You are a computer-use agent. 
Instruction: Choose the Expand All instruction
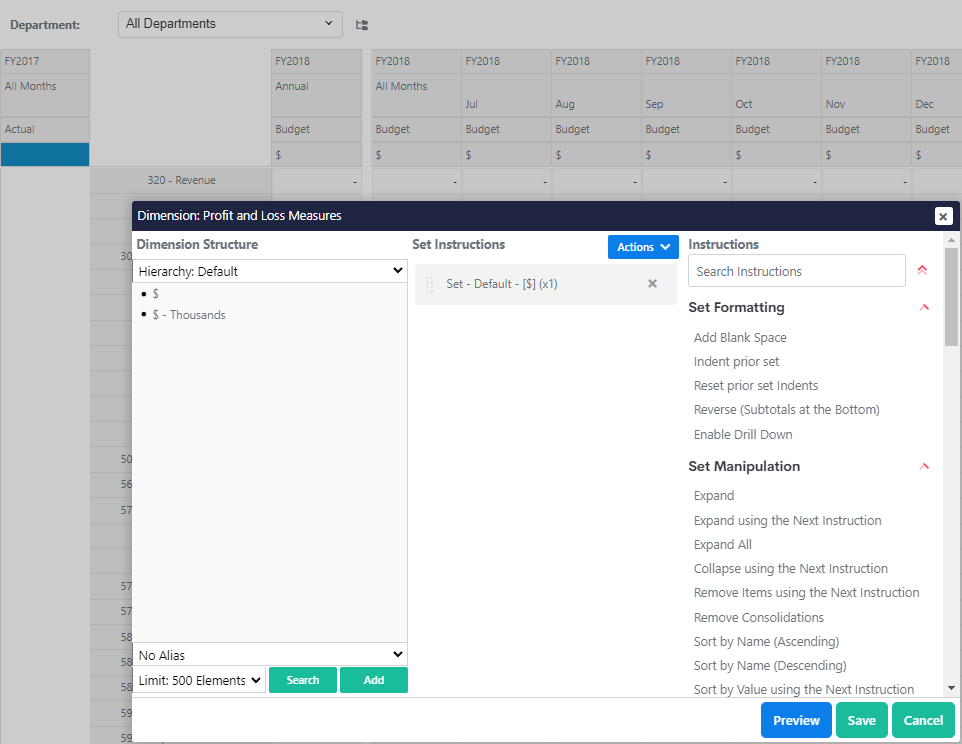coord(723,545)
